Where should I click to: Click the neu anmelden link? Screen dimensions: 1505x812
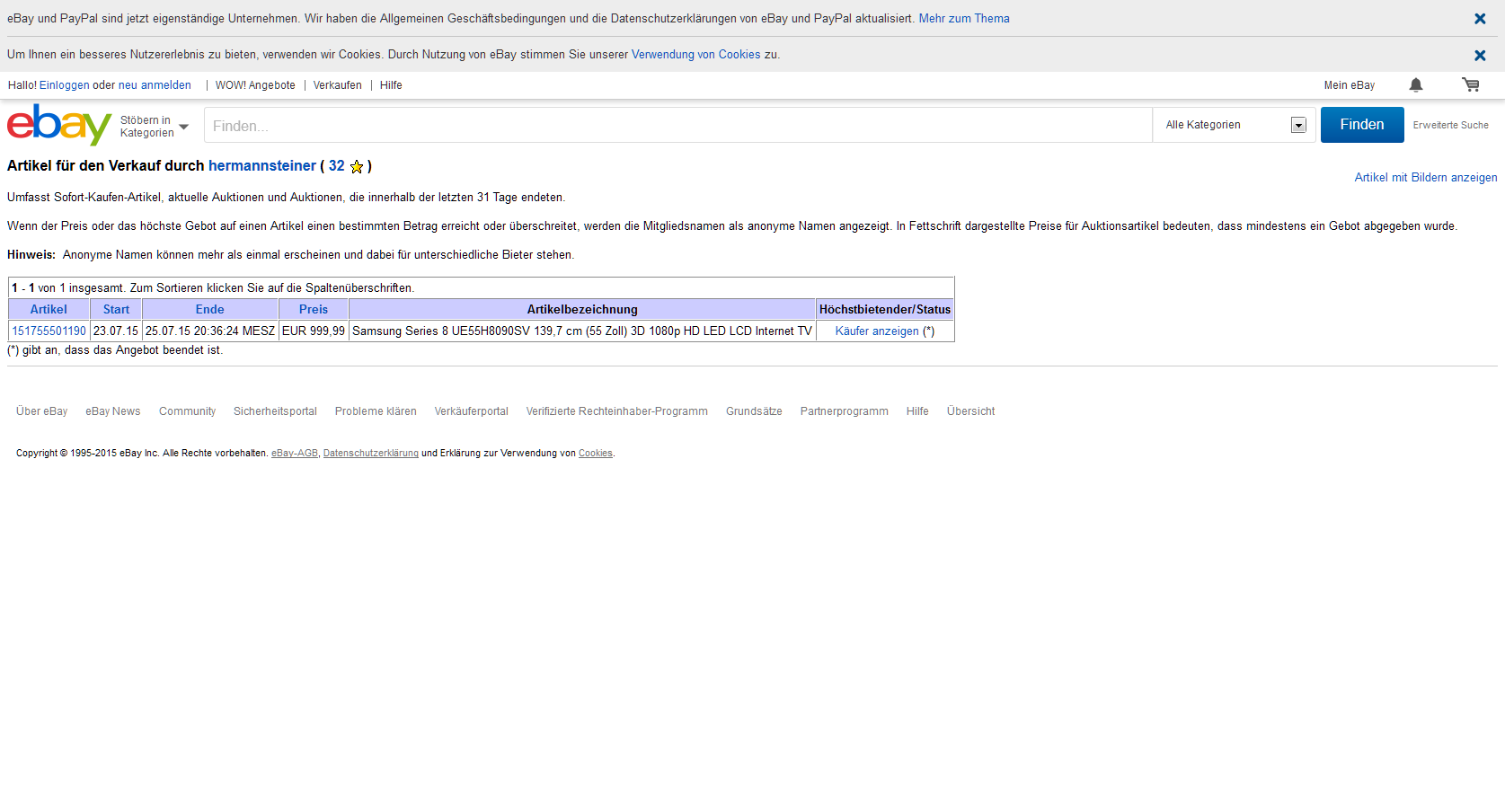pos(155,85)
